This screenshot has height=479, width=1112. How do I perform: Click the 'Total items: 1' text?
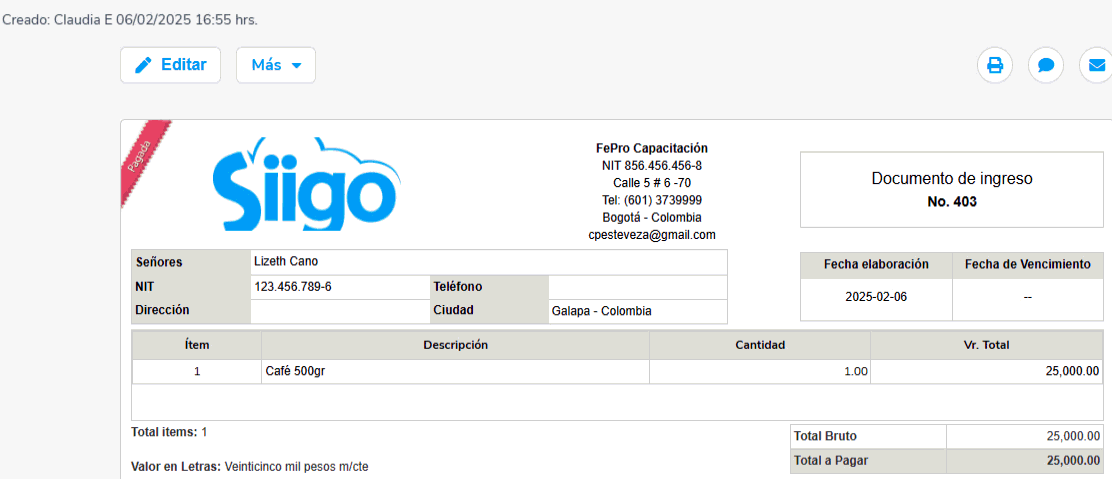[x=169, y=431]
